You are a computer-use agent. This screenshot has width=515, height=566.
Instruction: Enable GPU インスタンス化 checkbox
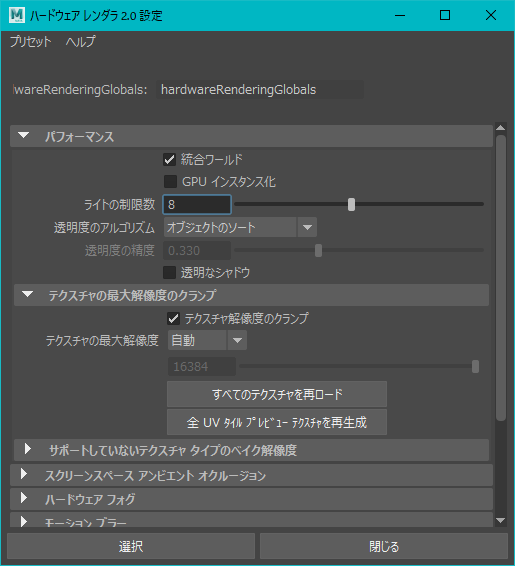[170, 182]
